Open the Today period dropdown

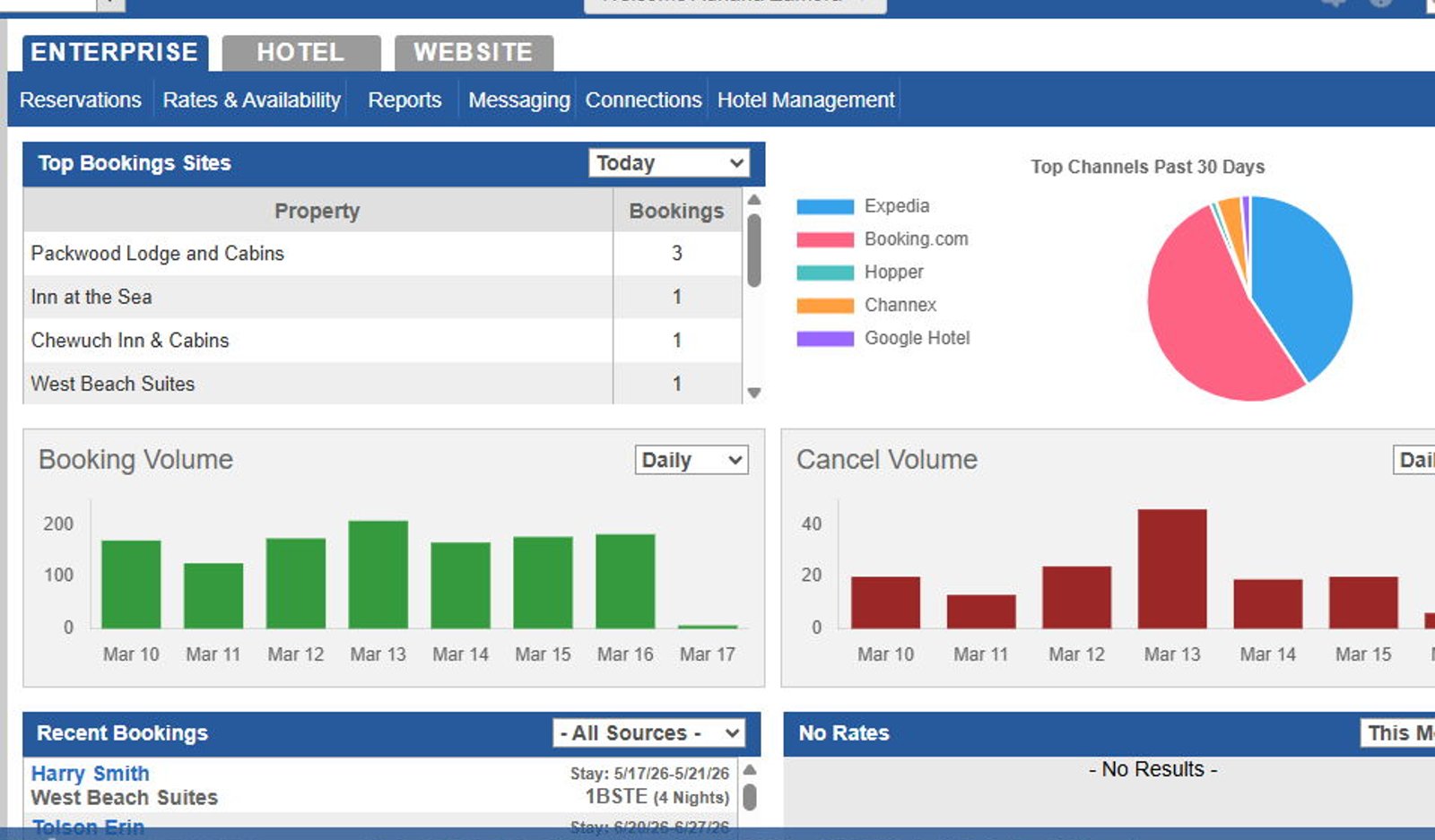[669, 163]
